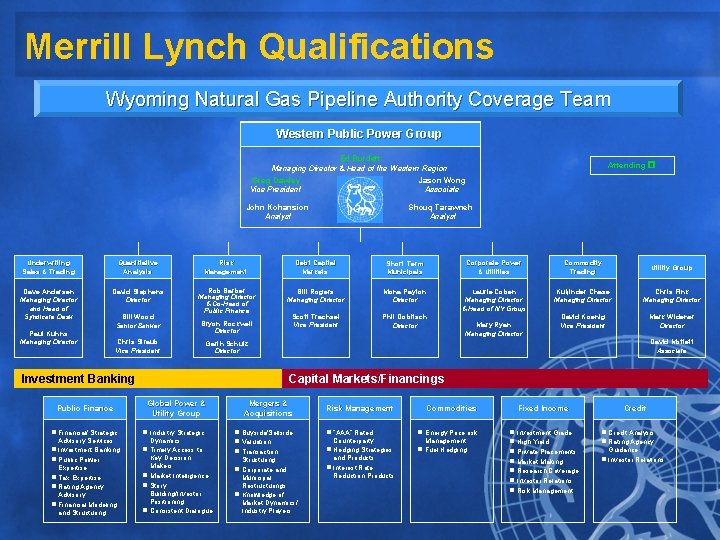Click the name David Moffett
Viewport: 720px width, 540px height.
click(x=672, y=342)
